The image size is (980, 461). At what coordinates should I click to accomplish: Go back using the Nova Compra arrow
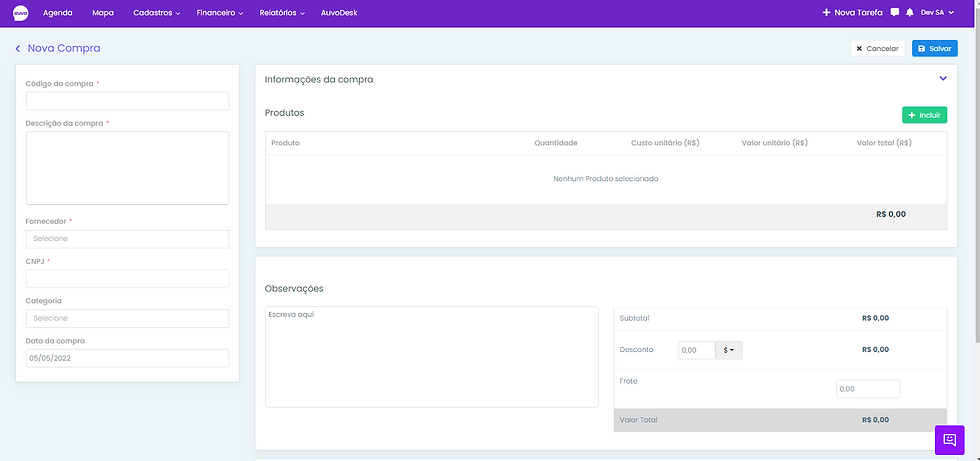18,49
